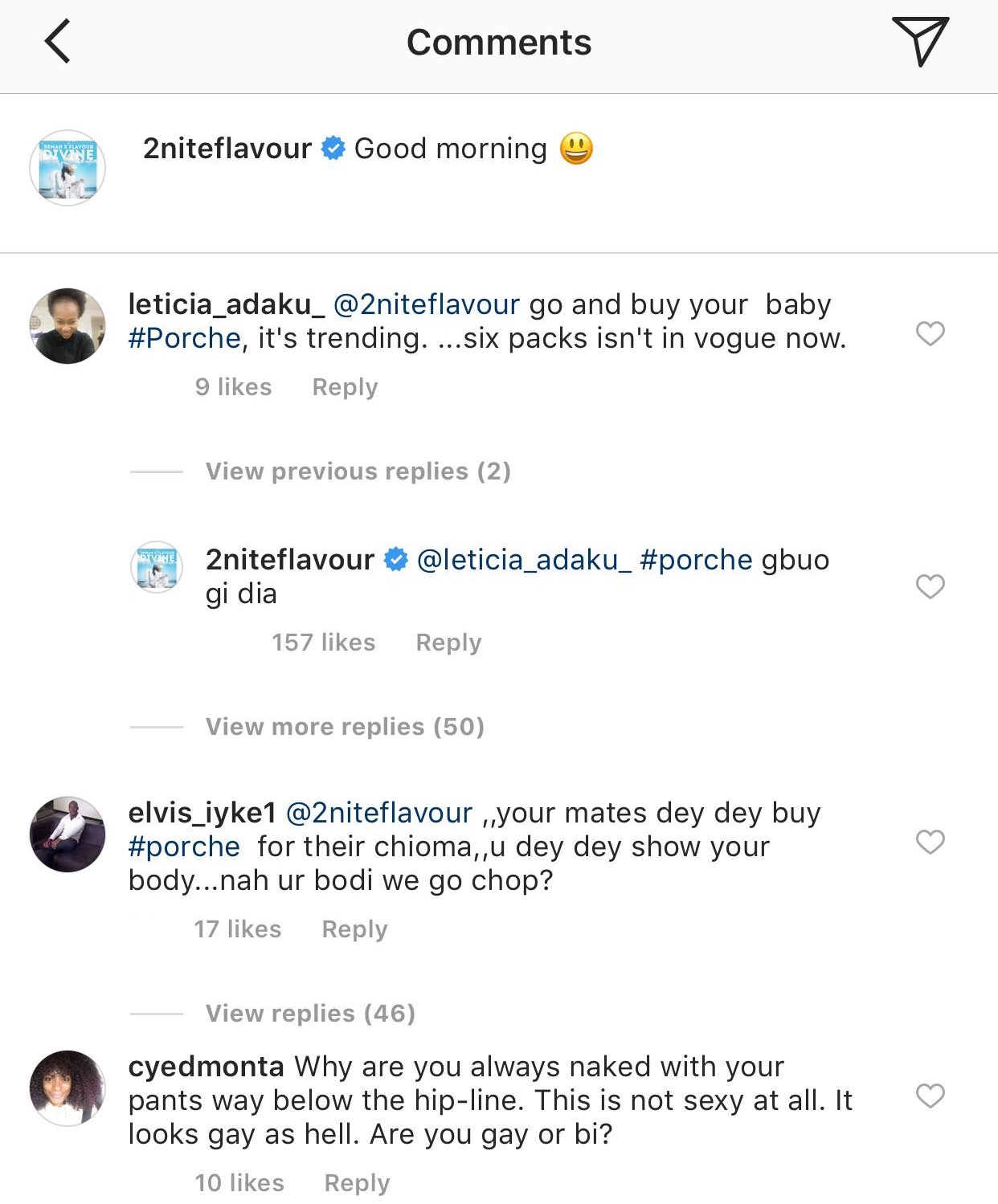This screenshot has width=998, height=1204.
Task: Open the direct message paper plane icon
Action: tap(920, 41)
